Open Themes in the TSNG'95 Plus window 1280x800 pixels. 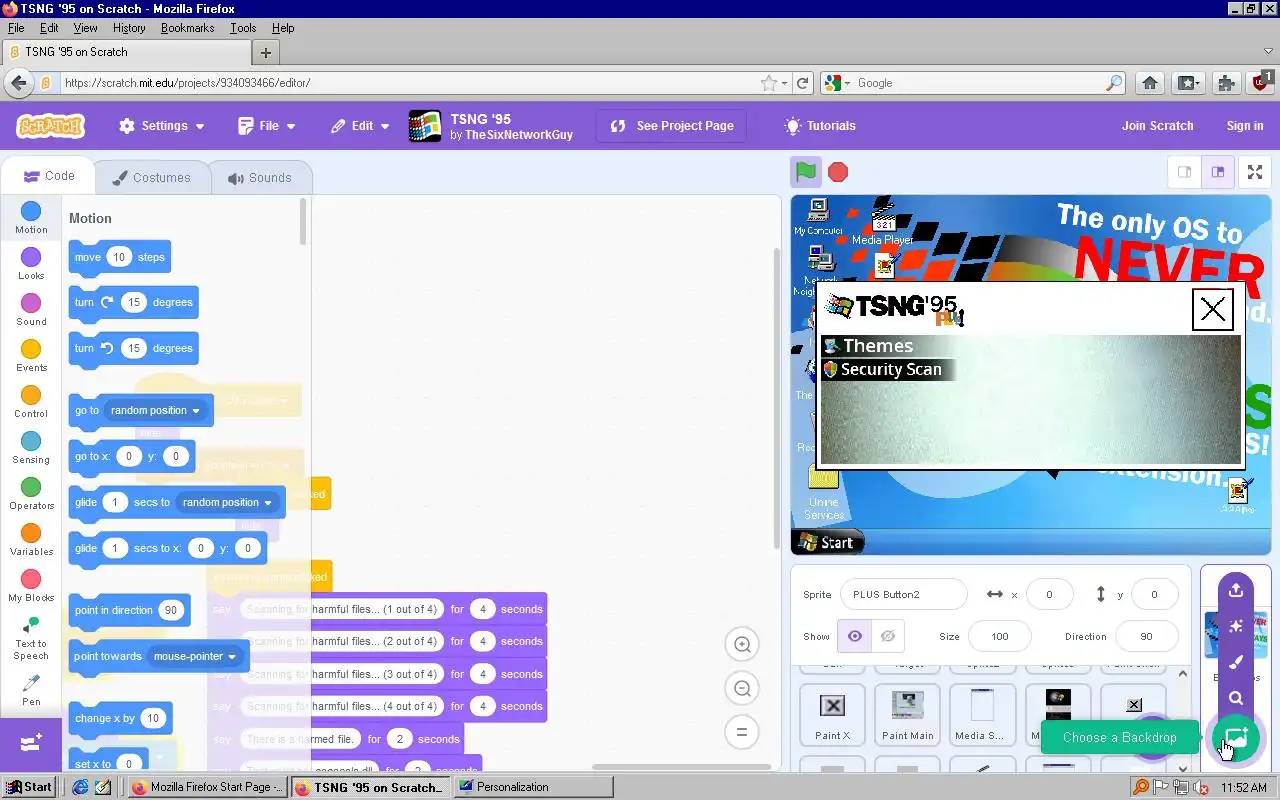(868, 346)
